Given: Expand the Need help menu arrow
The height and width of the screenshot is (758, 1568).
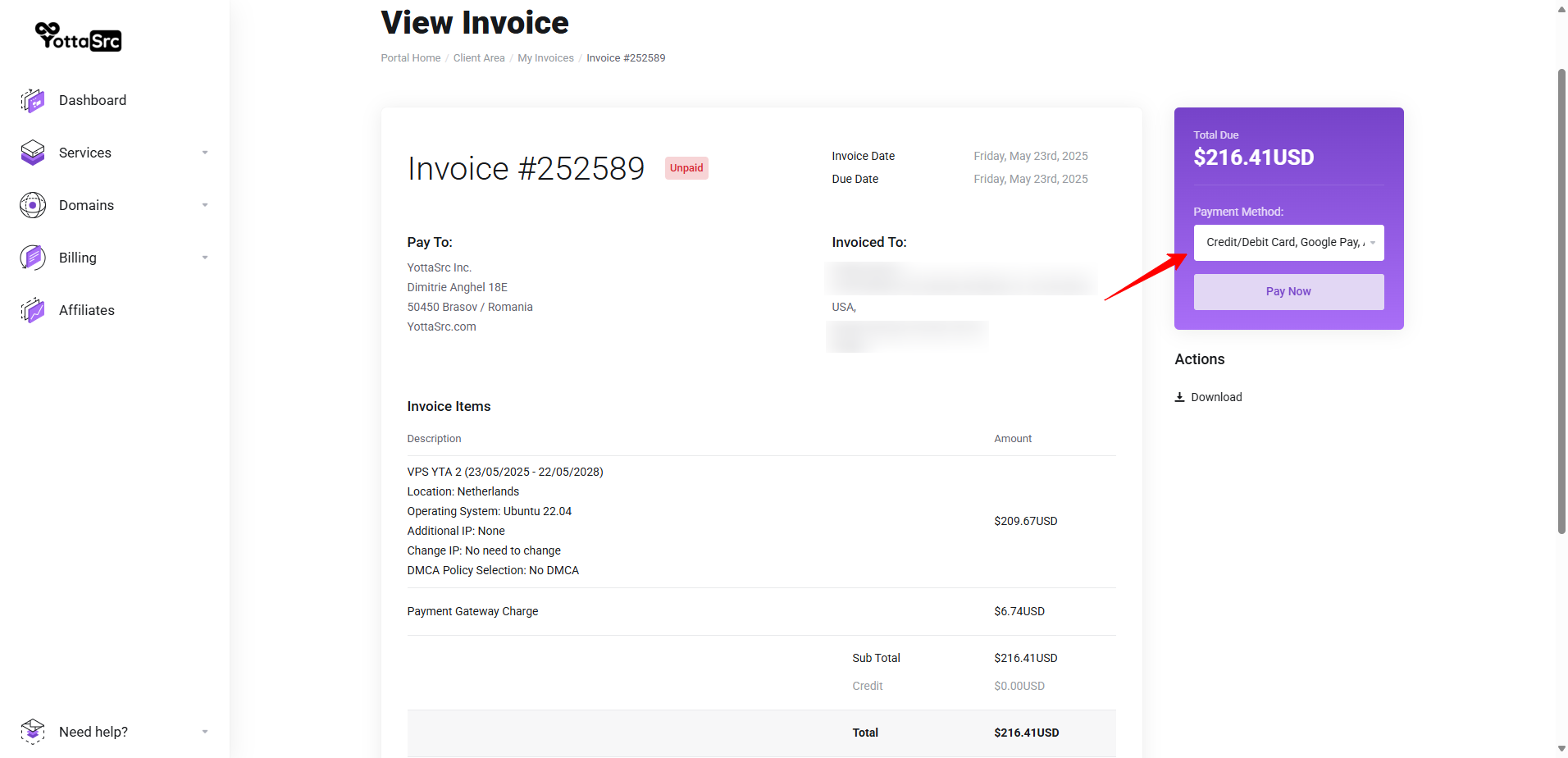Looking at the screenshot, I should (205, 732).
